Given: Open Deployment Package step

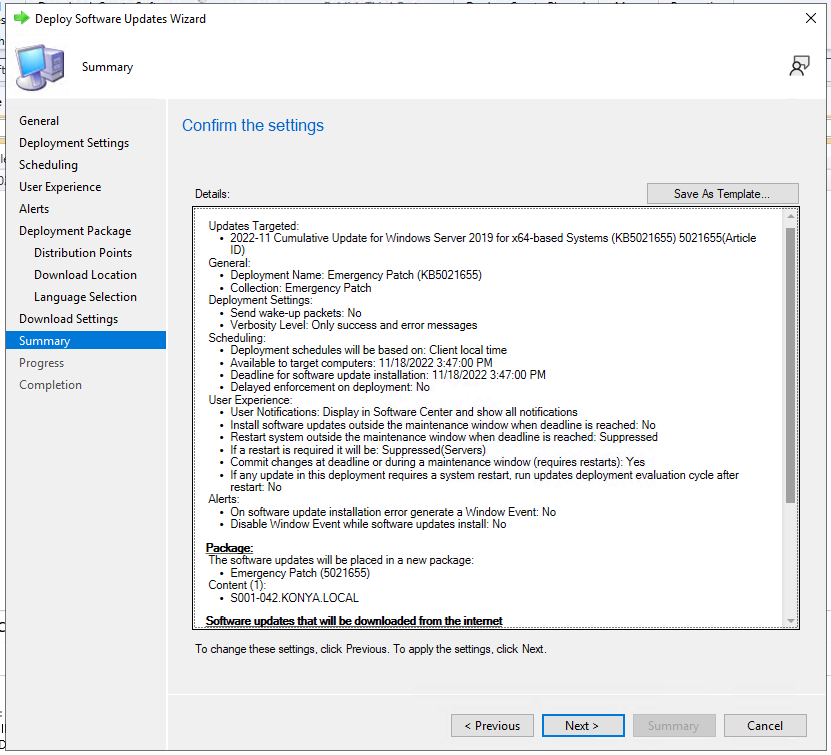Looking at the screenshot, I should coord(75,231).
